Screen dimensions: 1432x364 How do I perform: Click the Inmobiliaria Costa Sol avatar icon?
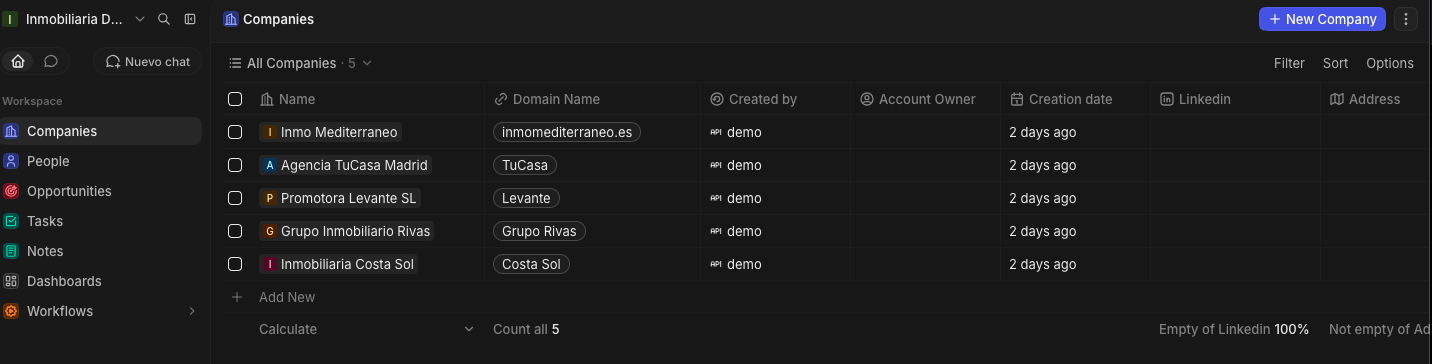click(269, 264)
